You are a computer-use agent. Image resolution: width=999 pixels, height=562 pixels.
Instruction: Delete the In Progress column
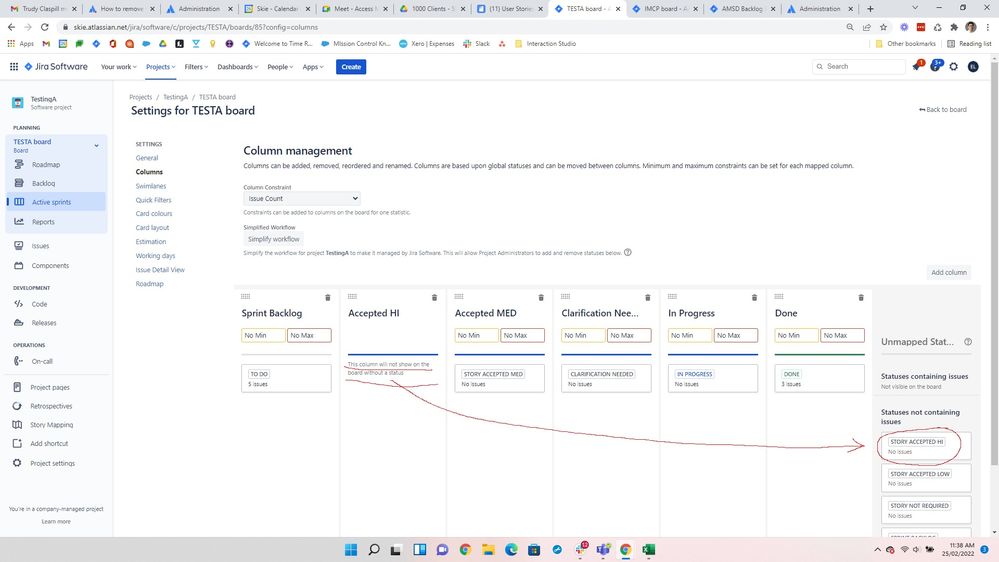coord(754,298)
